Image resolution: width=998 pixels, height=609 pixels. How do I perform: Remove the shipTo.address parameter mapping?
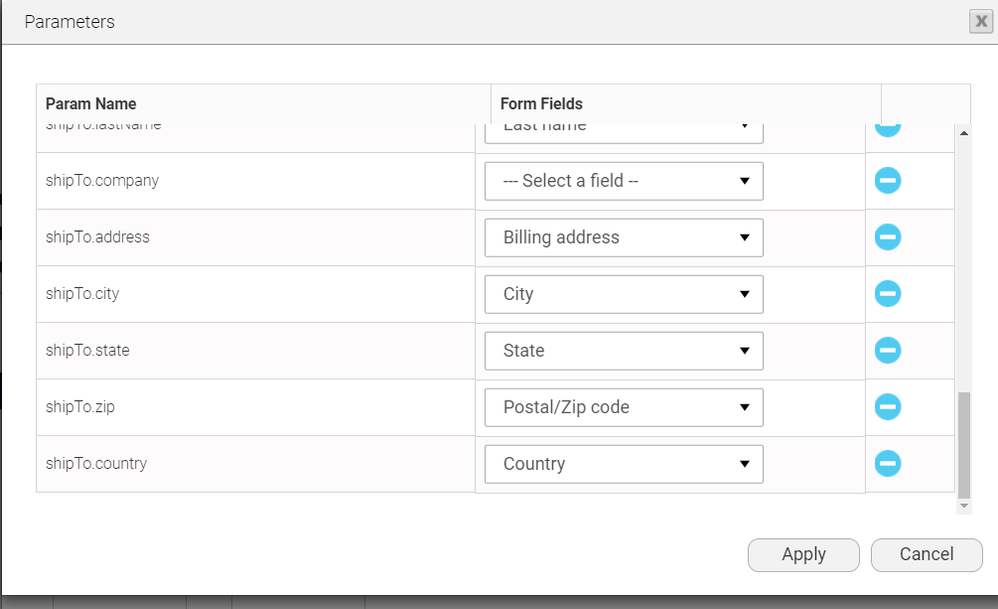click(888, 237)
